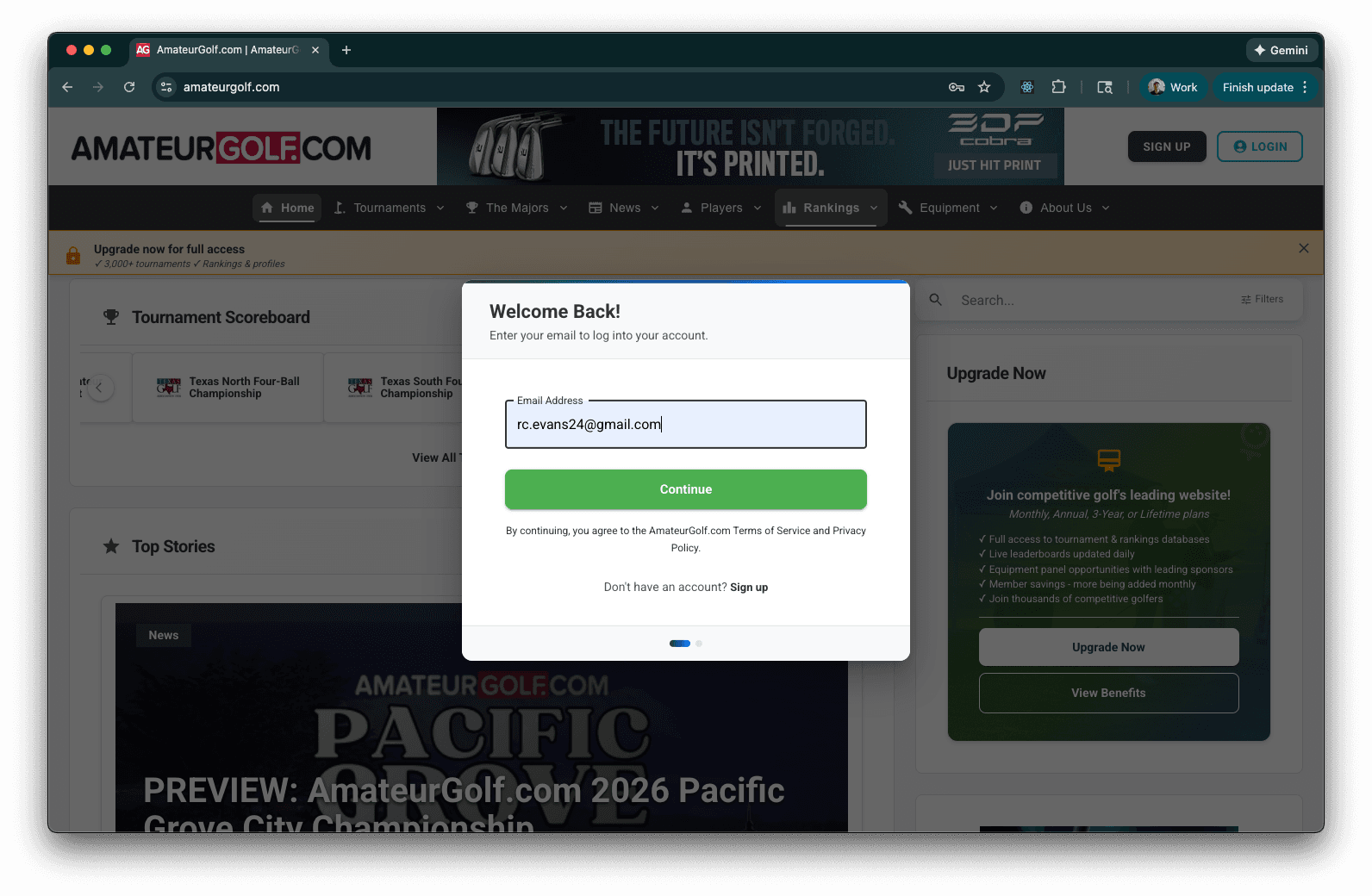This screenshot has height=896, width=1372.
Task: Go back to the previous page
Action: pyautogui.click(x=67, y=87)
